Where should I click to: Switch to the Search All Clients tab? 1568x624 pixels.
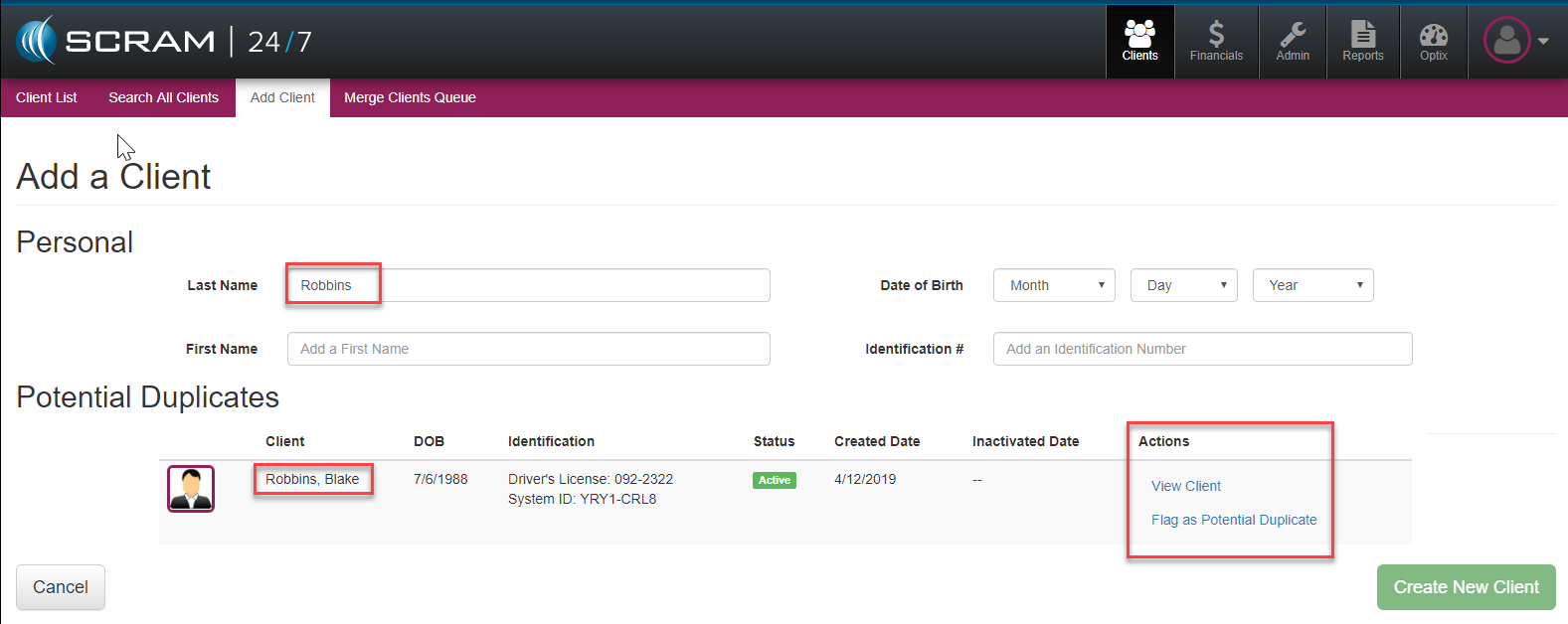[x=163, y=97]
